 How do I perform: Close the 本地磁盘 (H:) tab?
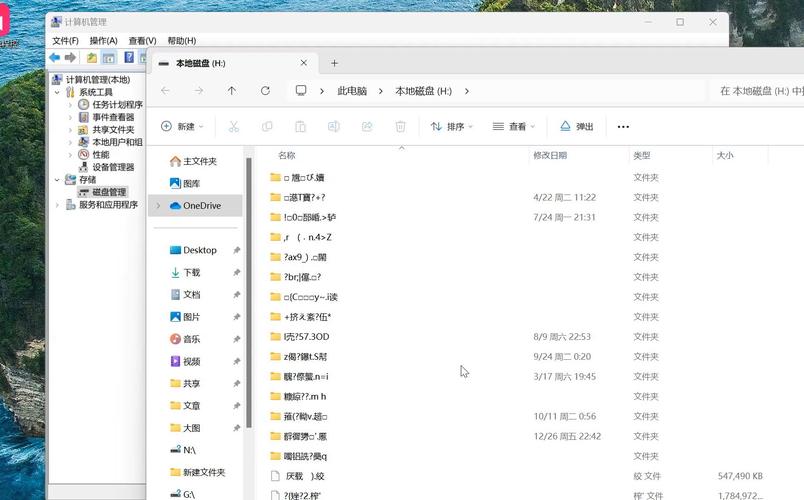pyautogui.click(x=304, y=63)
